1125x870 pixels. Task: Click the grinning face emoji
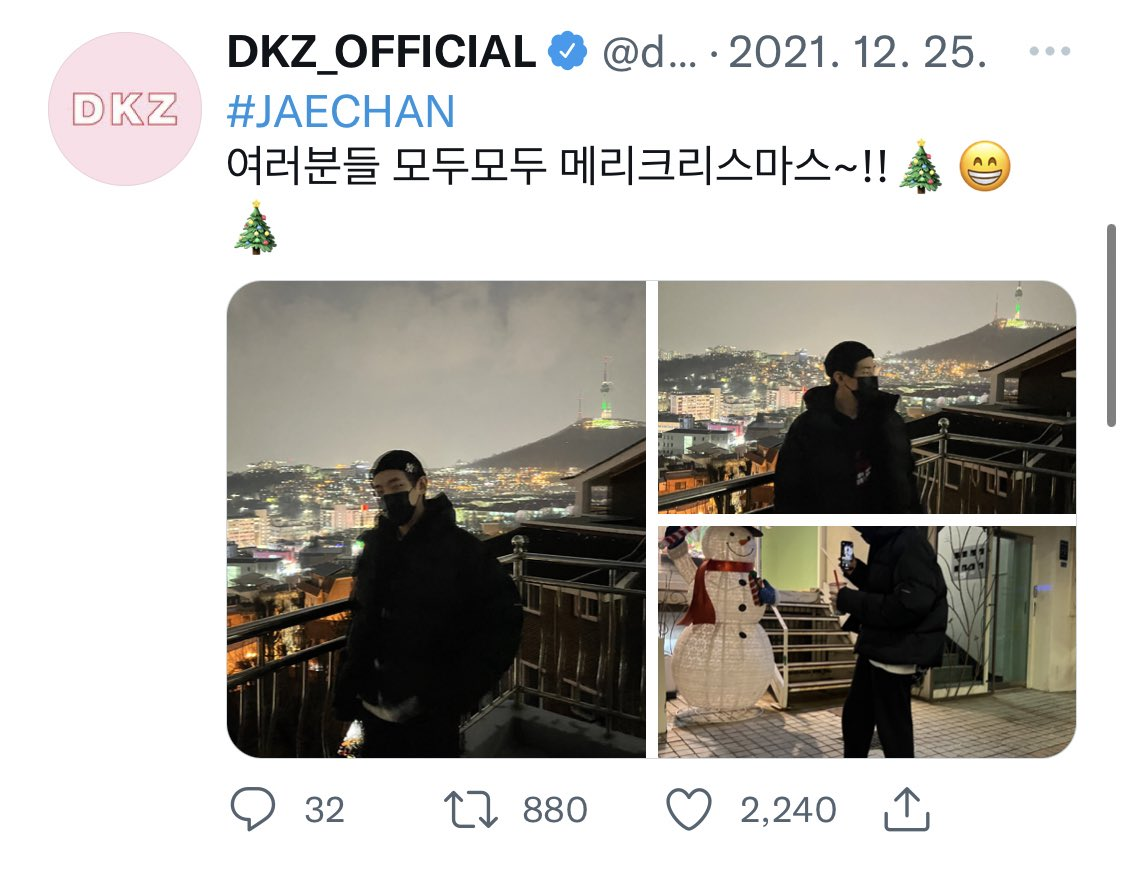click(984, 166)
